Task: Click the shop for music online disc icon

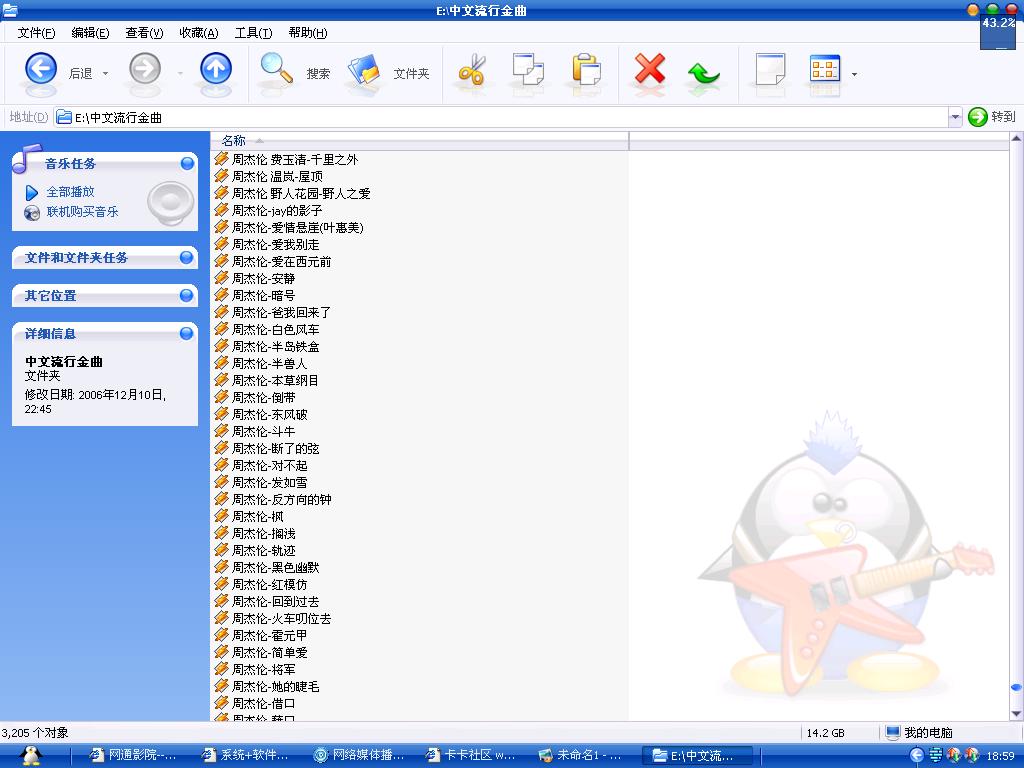Action: (x=31, y=213)
